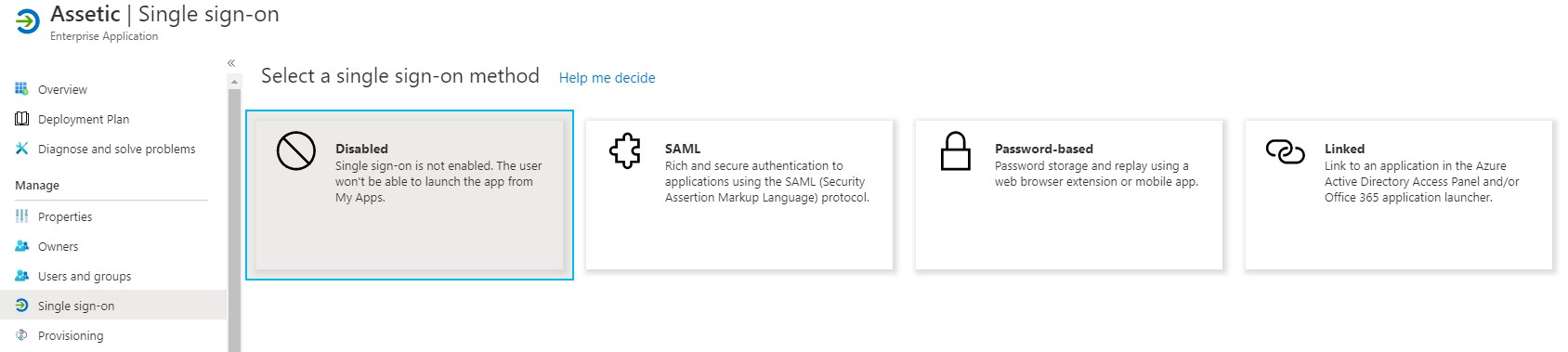Screen dimensions: 1568x352
Task: Click the Linked chain icon
Action: click(1286, 150)
